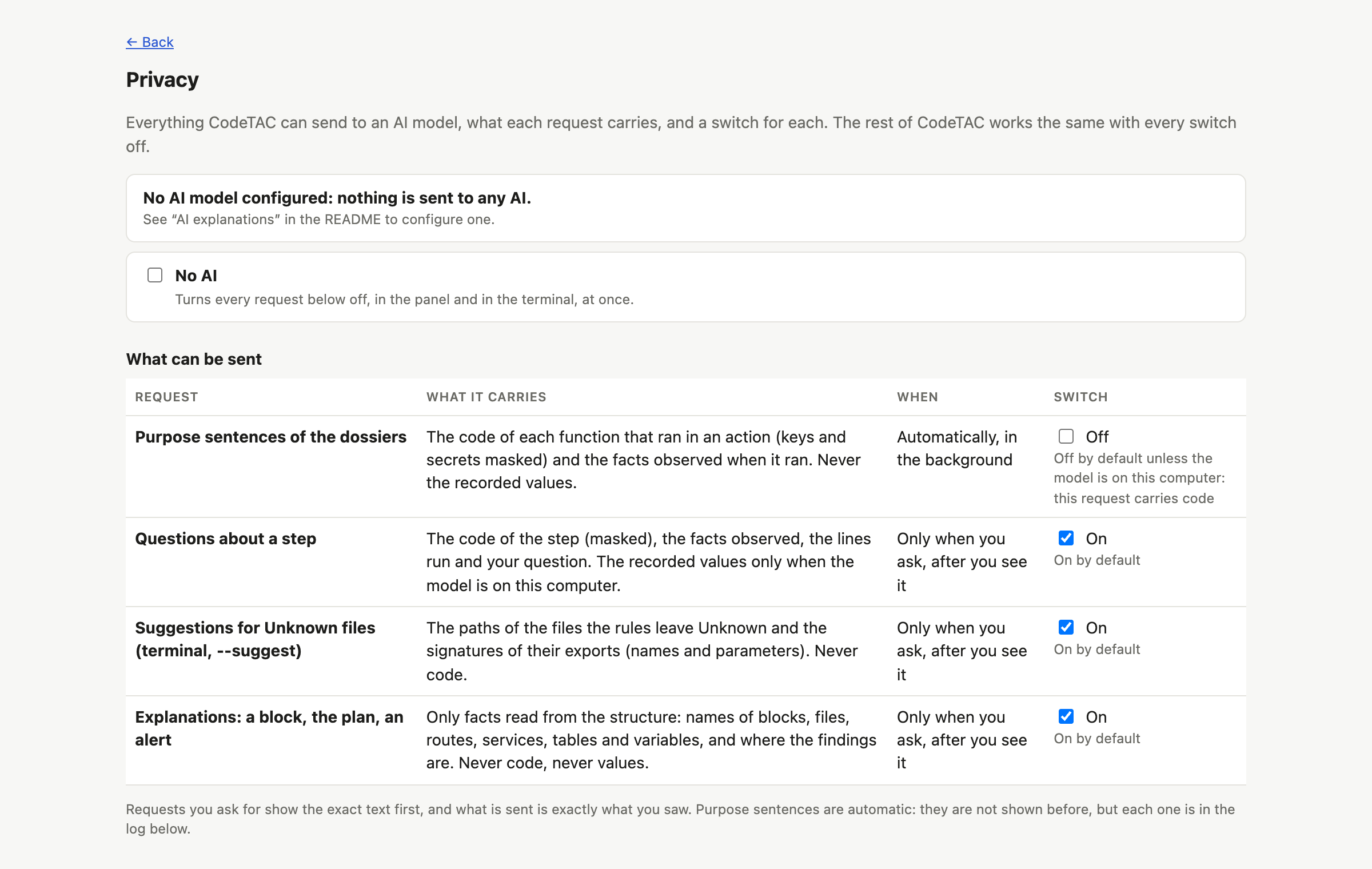Click 'Off by default unless the model' note
1372x869 pixels.
point(1139,479)
